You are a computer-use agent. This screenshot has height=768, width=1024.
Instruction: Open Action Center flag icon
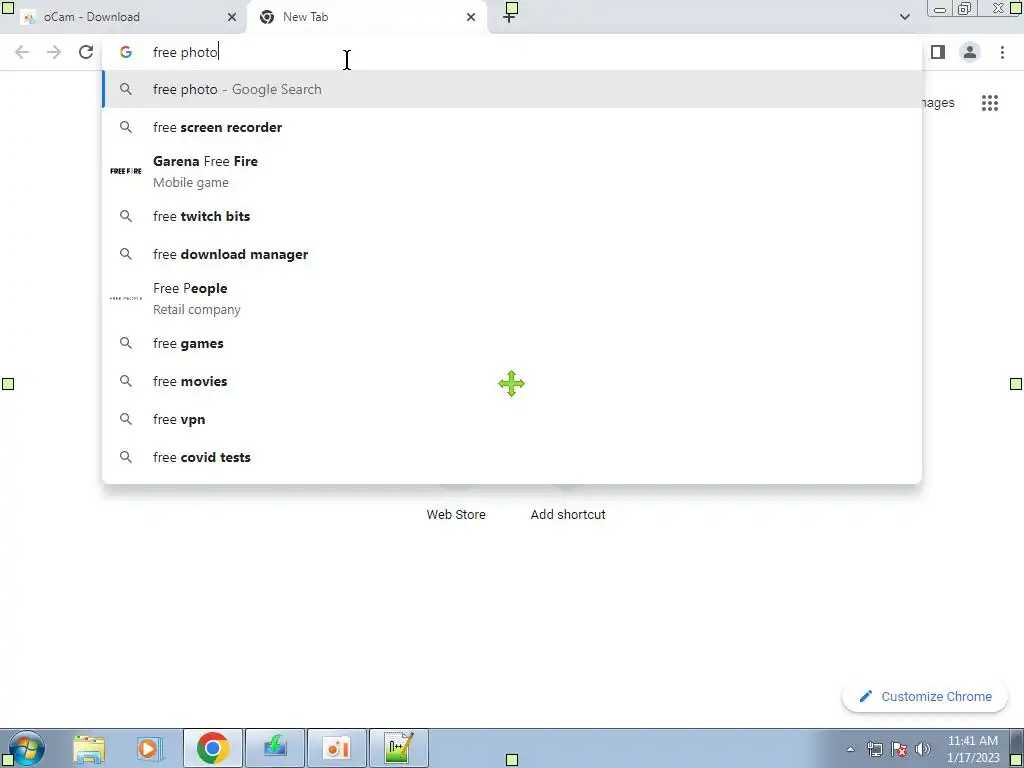(x=899, y=750)
